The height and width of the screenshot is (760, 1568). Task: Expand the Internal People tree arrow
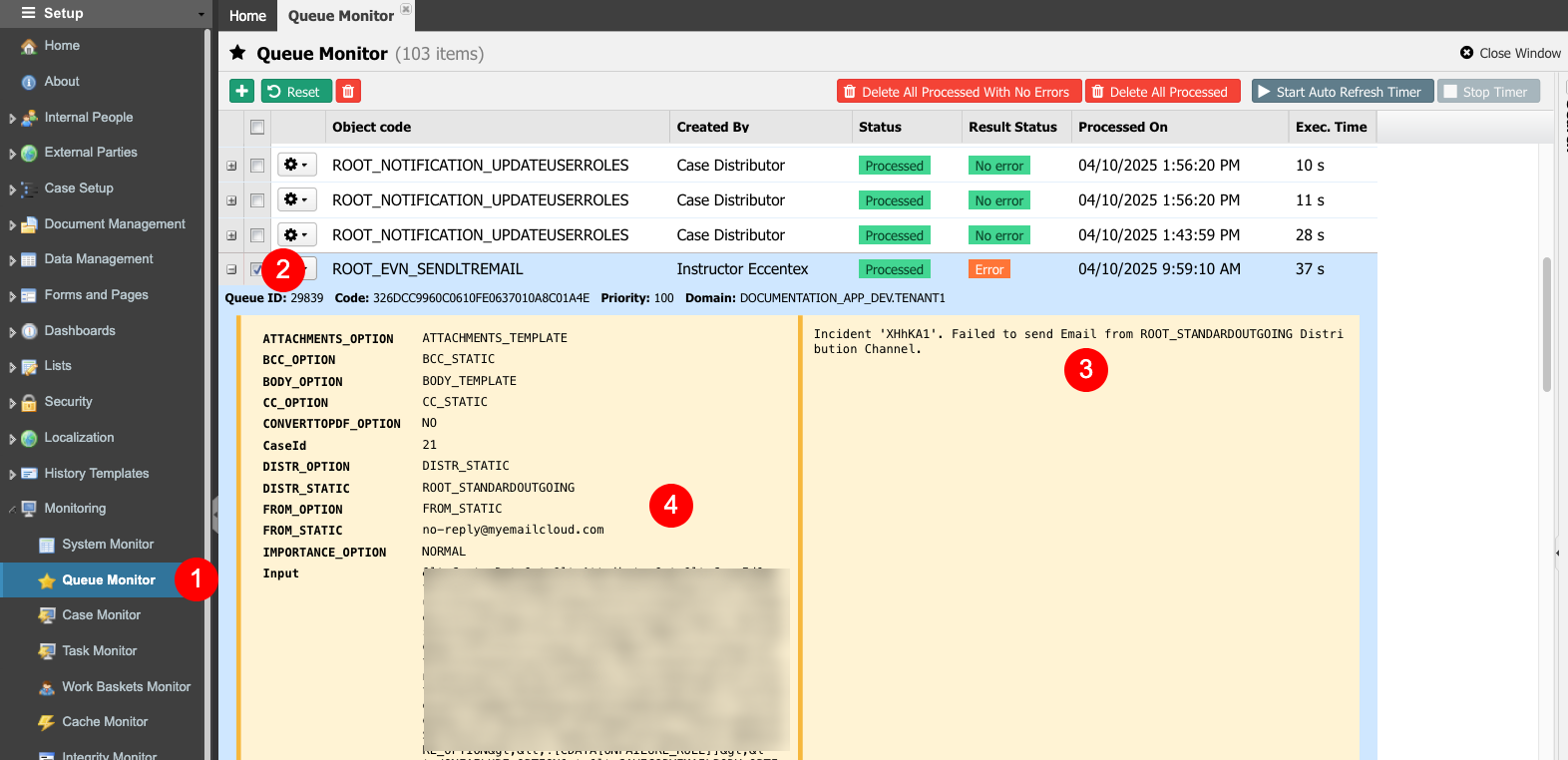[x=12, y=119]
